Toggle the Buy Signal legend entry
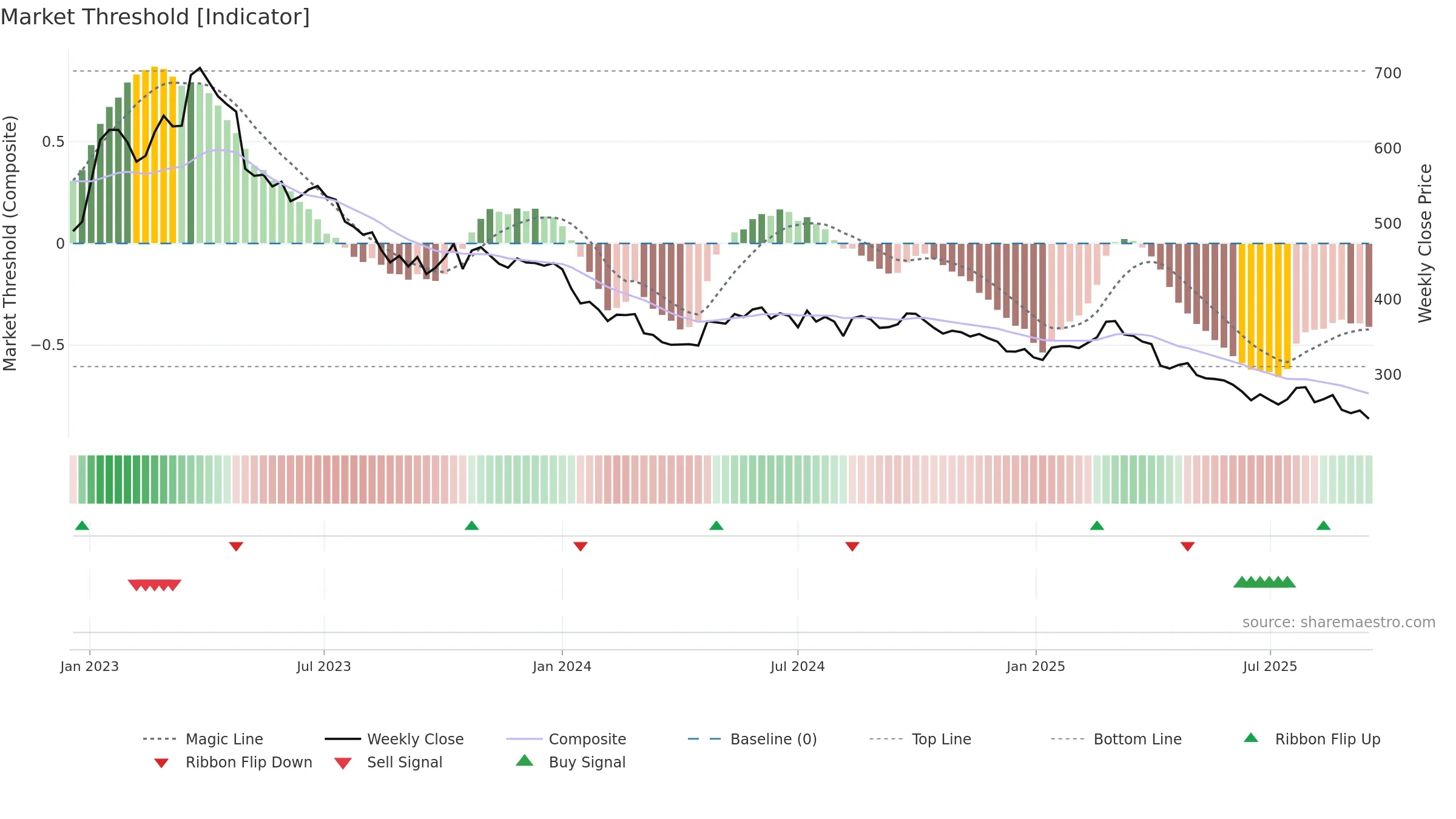The width and height of the screenshot is (1456, 819). coord(570,762)
